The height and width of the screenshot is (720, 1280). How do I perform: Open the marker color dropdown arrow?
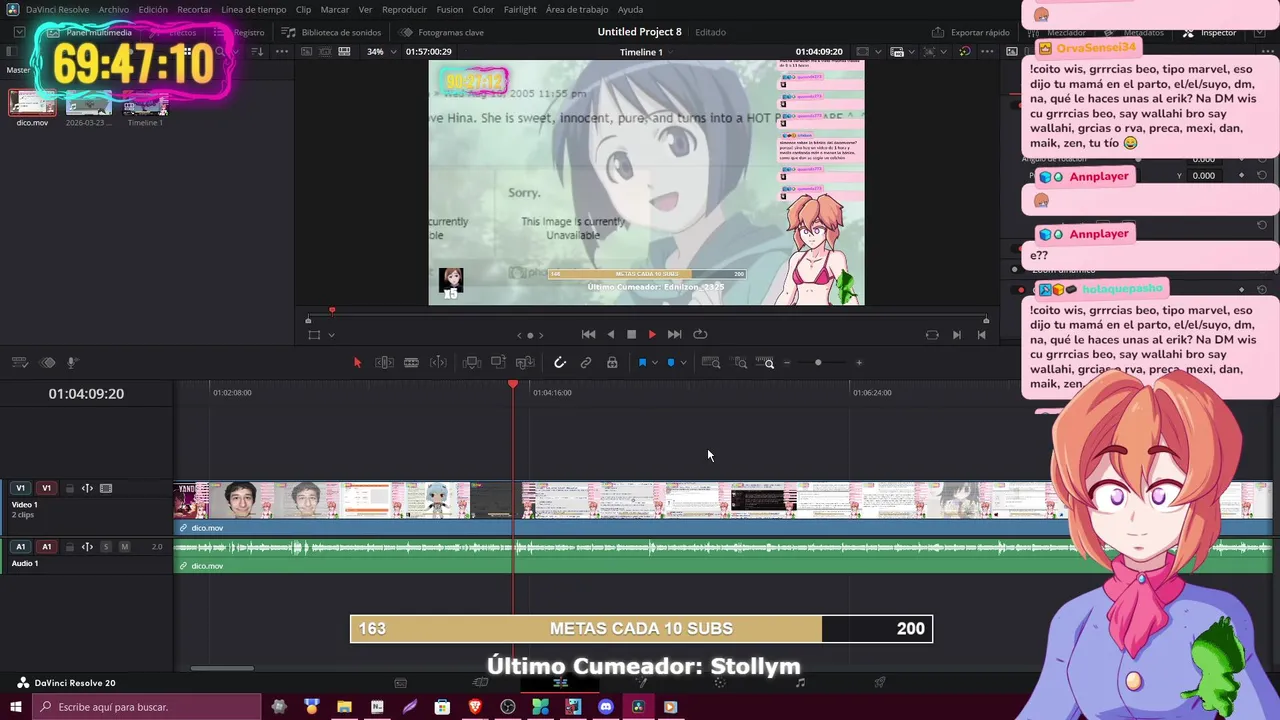pyautogui.click(x=683, y=363)
